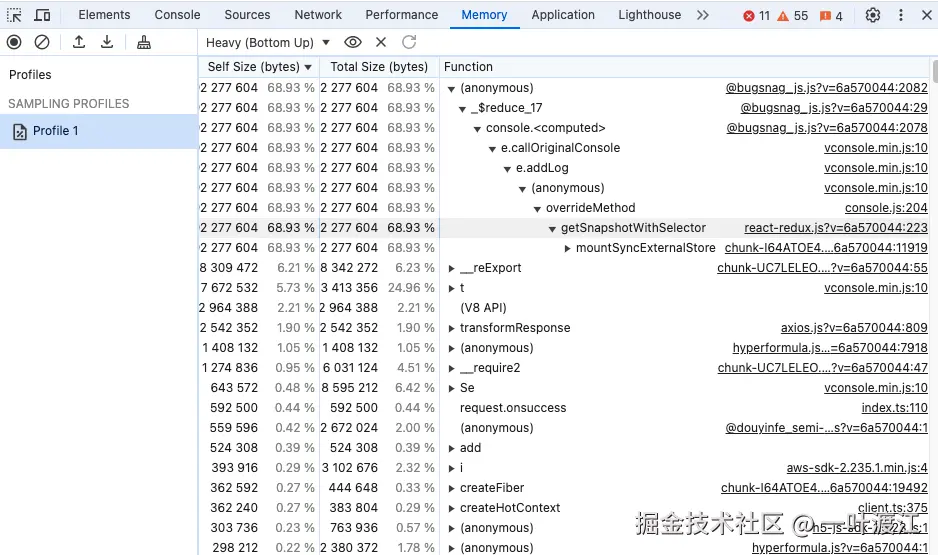Expand mountSyncExternalStore node

coord(567,248)
